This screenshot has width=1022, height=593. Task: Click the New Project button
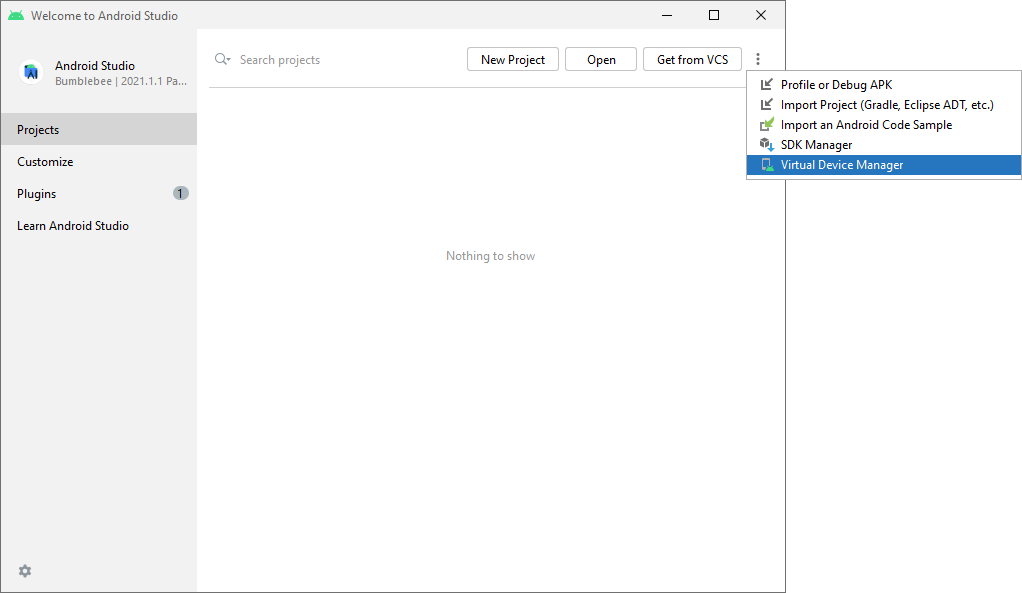point(513,59)
